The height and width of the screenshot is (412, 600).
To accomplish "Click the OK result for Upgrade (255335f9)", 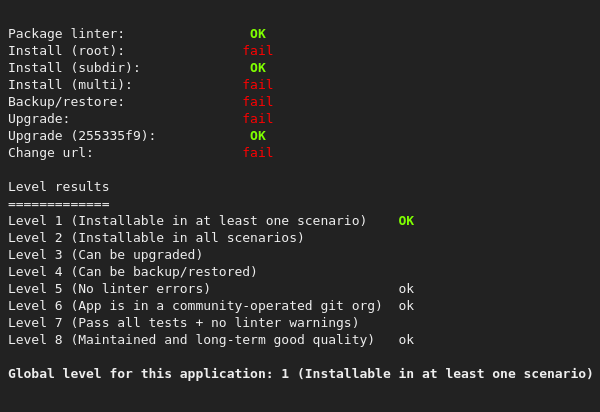I will [x=258, y=136].
